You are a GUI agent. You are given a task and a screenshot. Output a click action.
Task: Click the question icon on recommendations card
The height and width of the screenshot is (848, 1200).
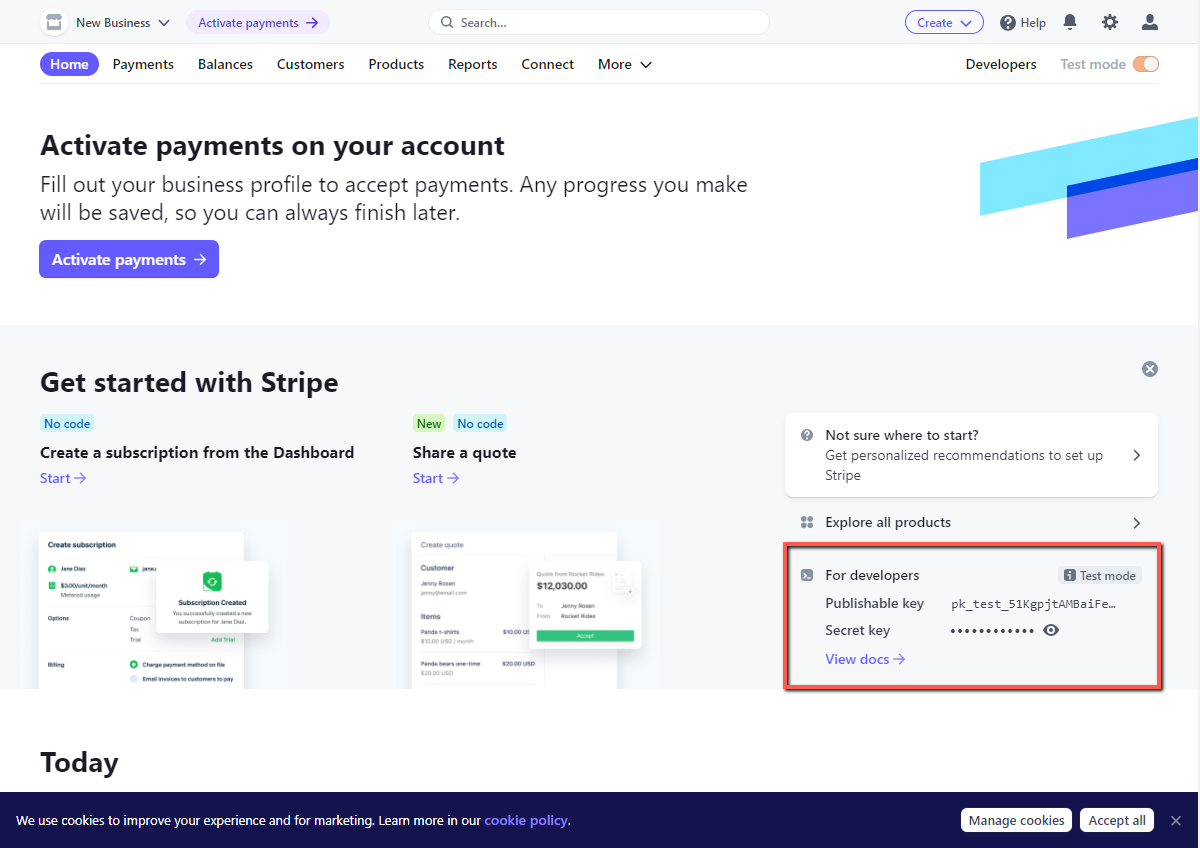click(807, 434)
